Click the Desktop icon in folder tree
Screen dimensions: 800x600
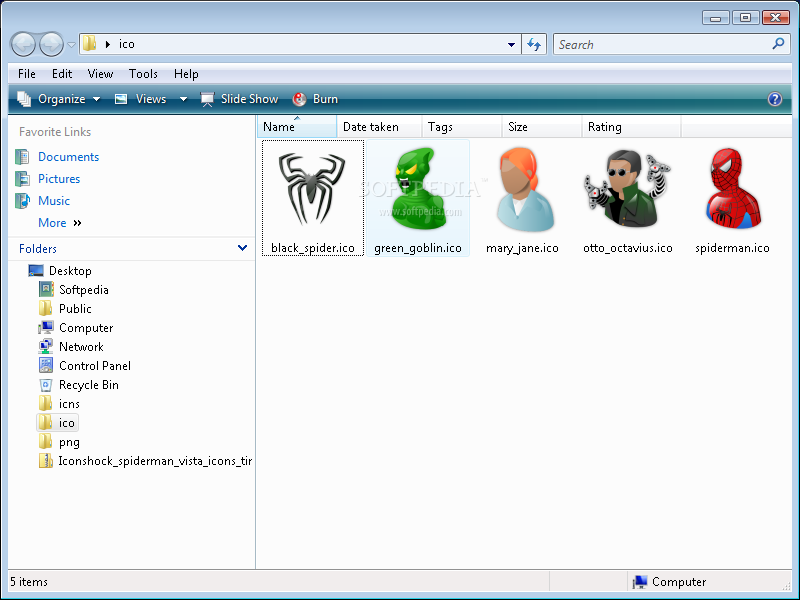[36, 270]
